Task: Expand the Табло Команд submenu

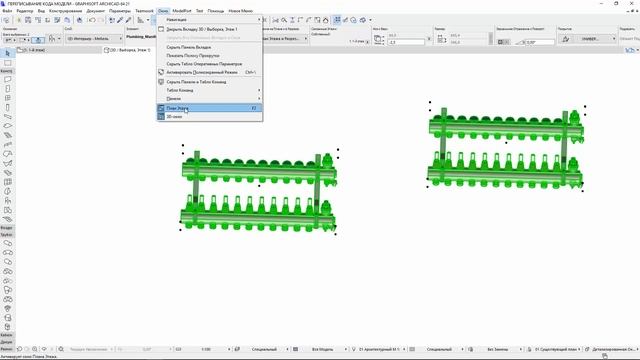Action: (209, 90)
